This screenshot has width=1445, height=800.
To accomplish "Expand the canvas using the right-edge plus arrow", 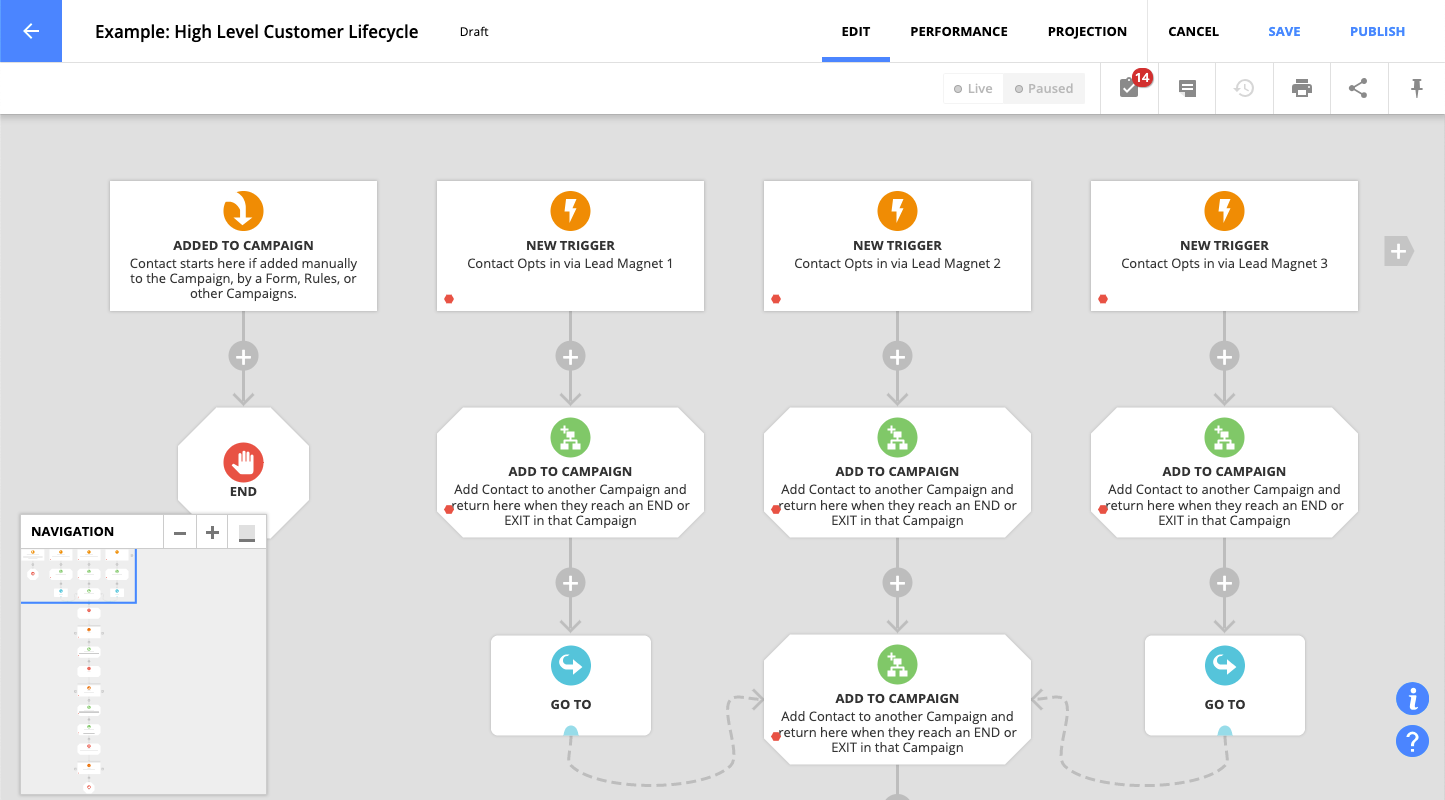I will [1397, 251].
